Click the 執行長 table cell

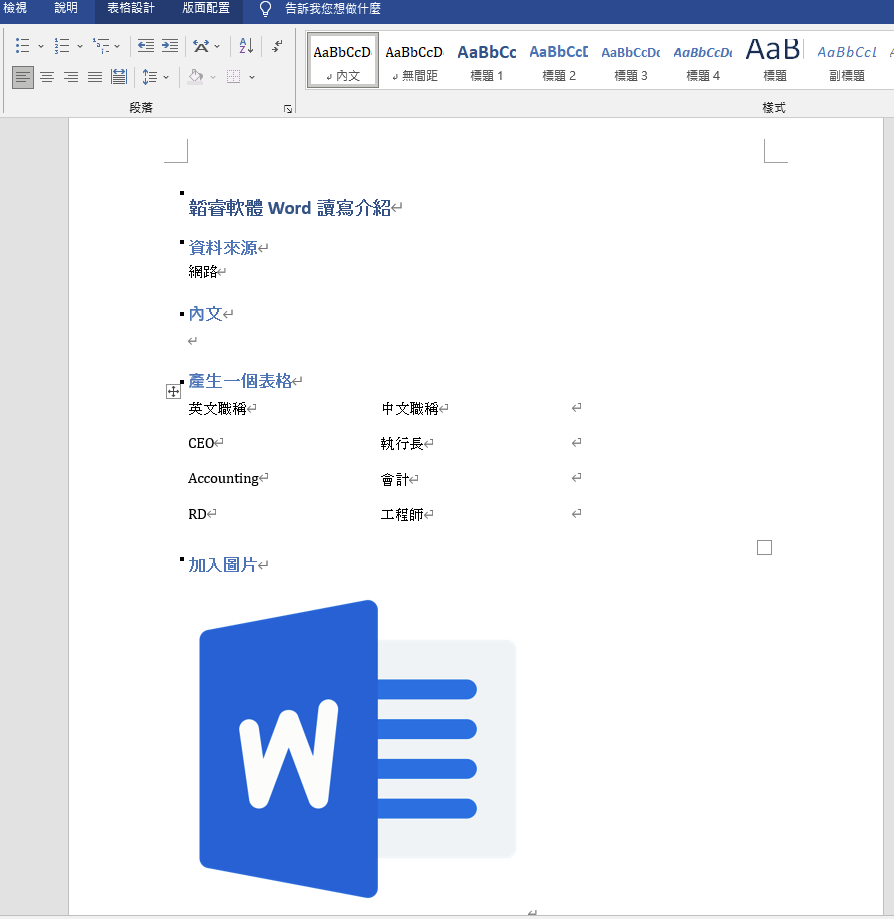click(x=402, y=444)
